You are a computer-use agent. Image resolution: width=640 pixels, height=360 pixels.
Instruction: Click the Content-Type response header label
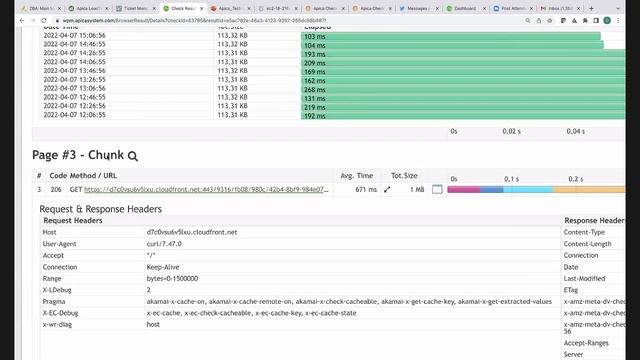point(584,232)
